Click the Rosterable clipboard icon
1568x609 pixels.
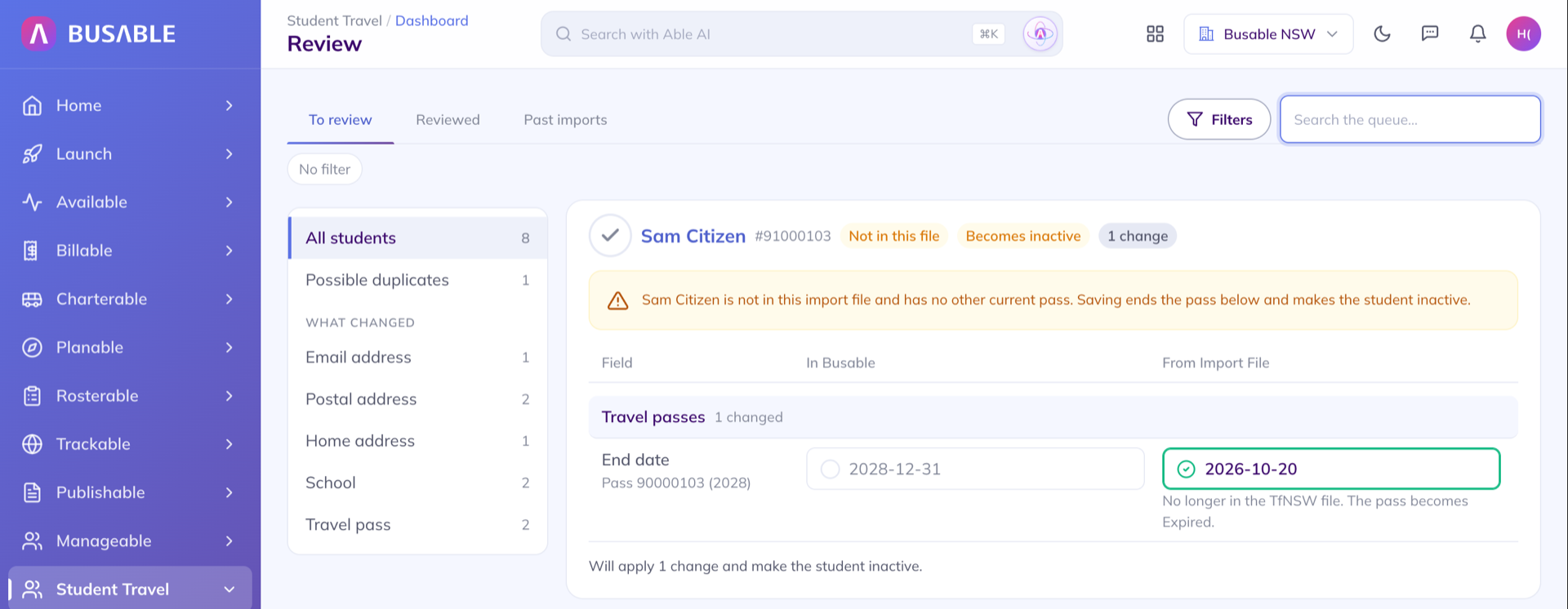(32, 396)
